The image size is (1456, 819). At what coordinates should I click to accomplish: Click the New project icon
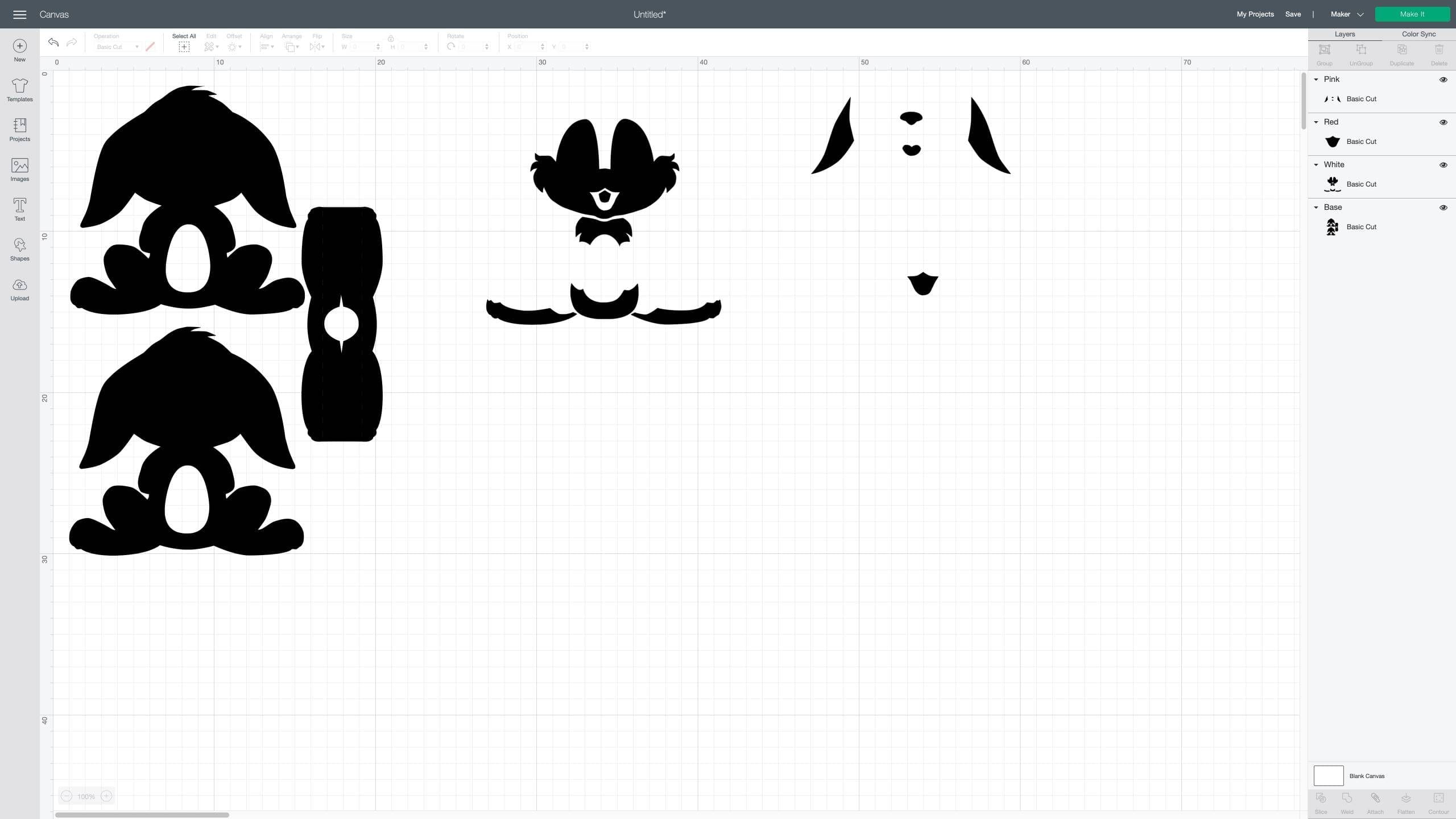[19, 46]
